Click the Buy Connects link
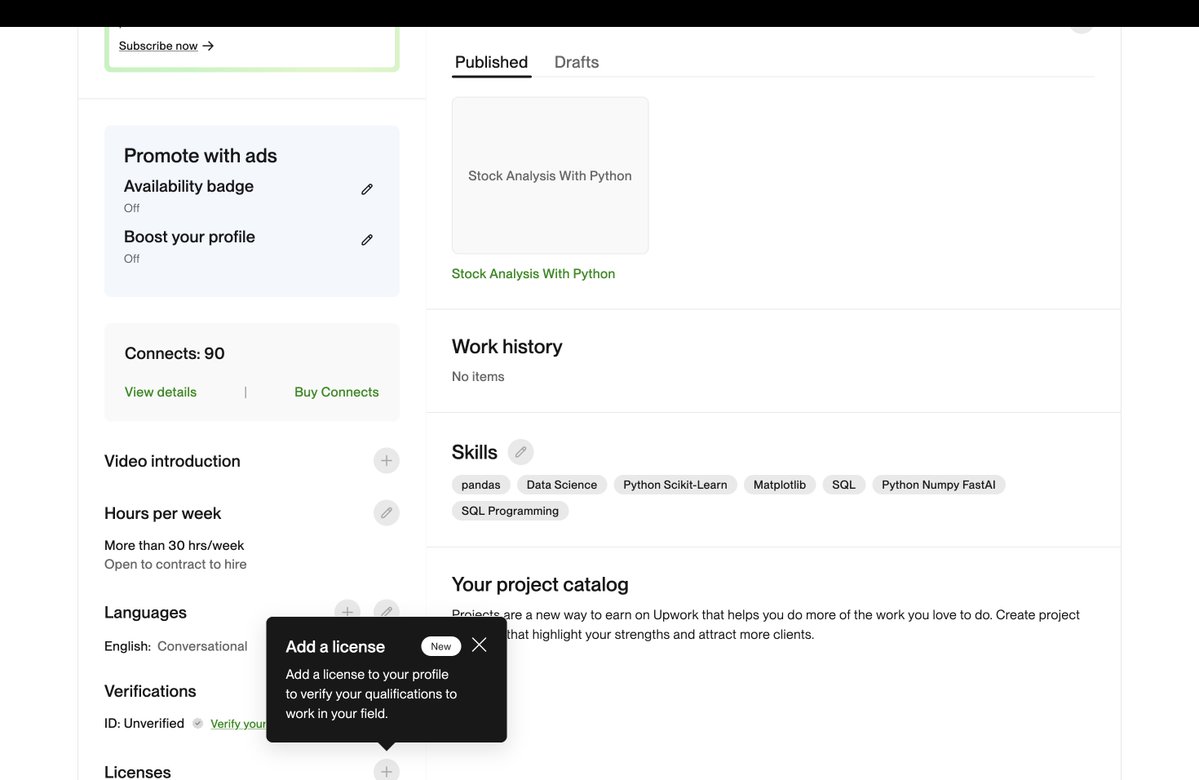The image size is (1199, 780). tap(336, 392)
